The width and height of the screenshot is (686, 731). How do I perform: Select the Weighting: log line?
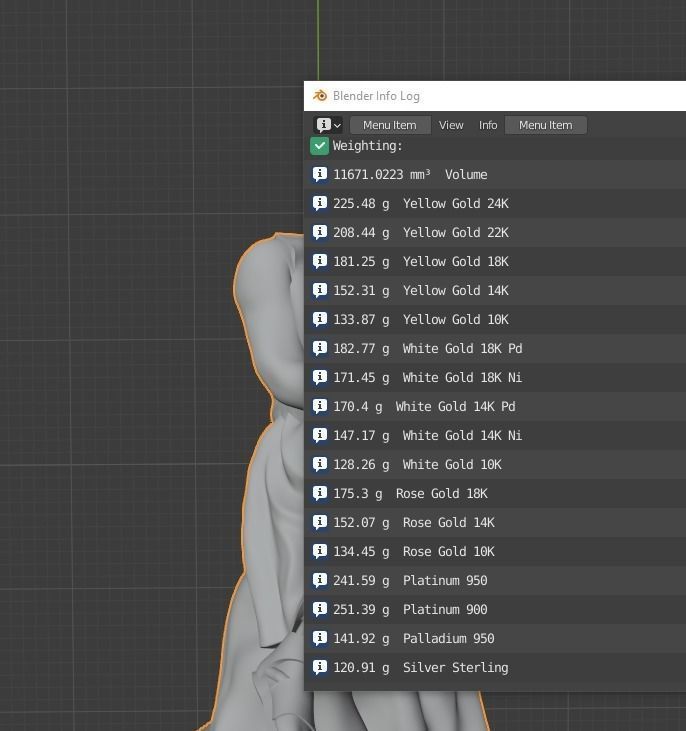495,146
